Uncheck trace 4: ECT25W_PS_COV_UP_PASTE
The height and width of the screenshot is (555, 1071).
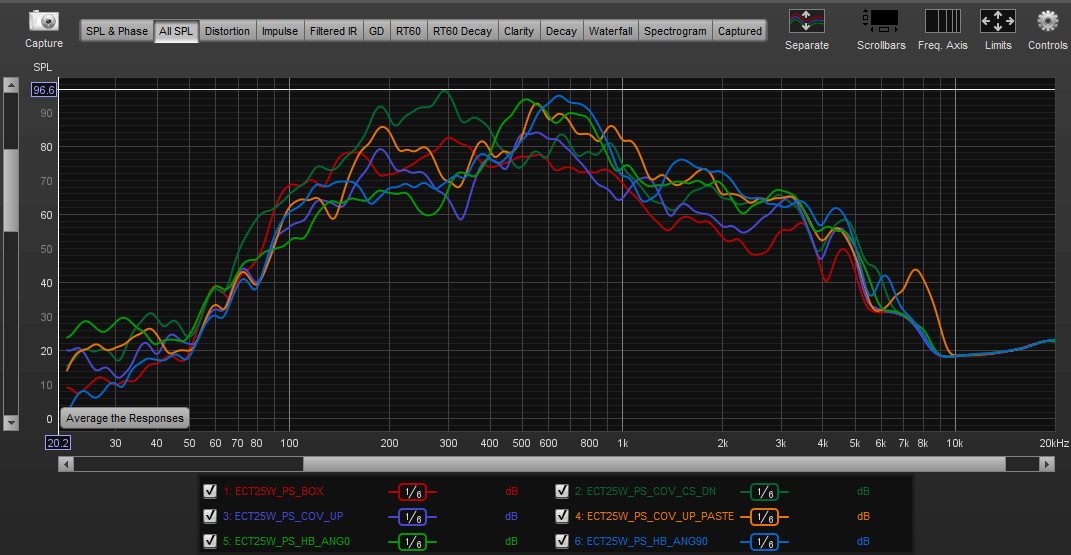point(562,516)
